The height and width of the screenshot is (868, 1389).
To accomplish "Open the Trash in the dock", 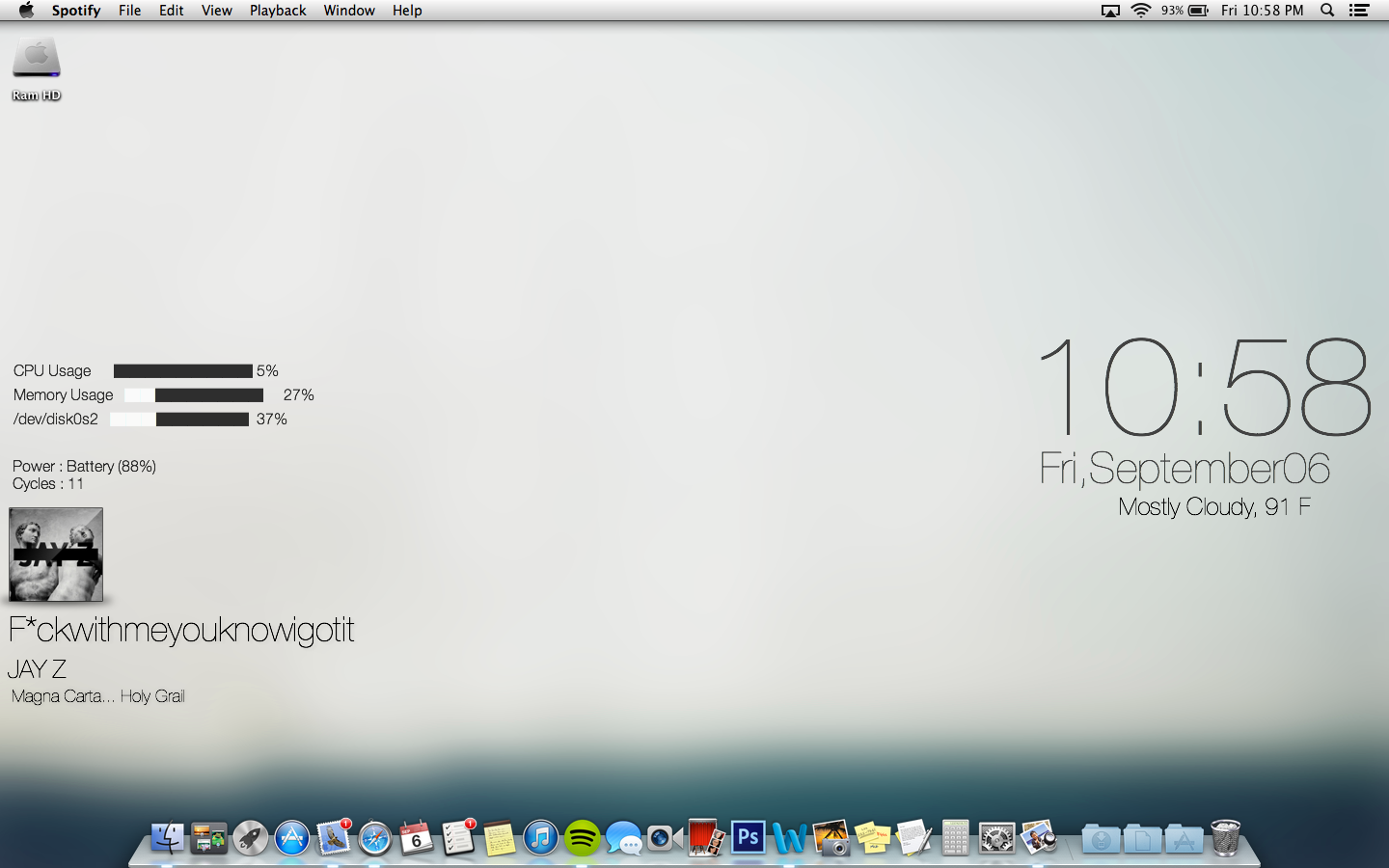I will point(1225,837).
